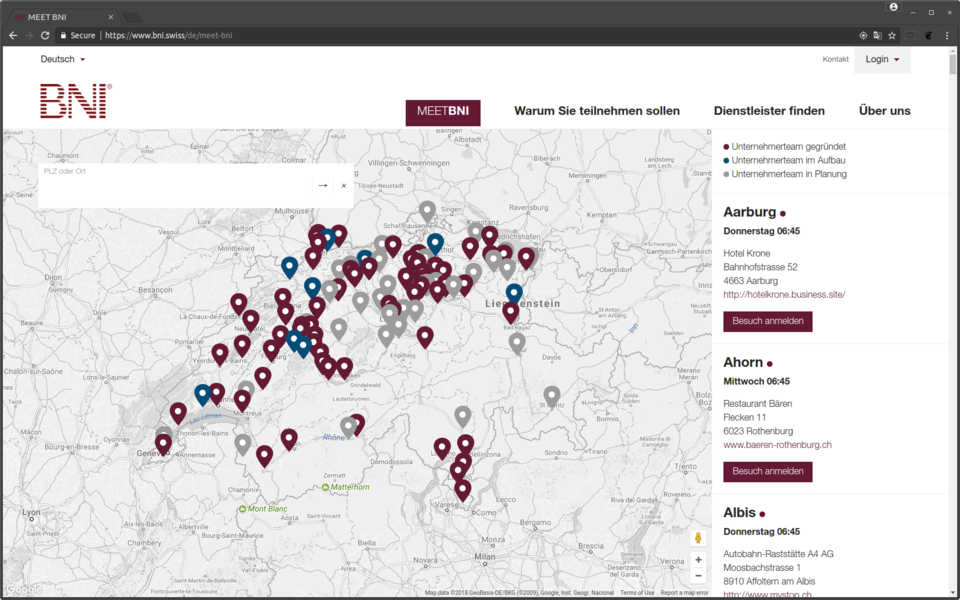
Task: Click the maroon map pin at Geneva
Action: (x=163, y=444)
